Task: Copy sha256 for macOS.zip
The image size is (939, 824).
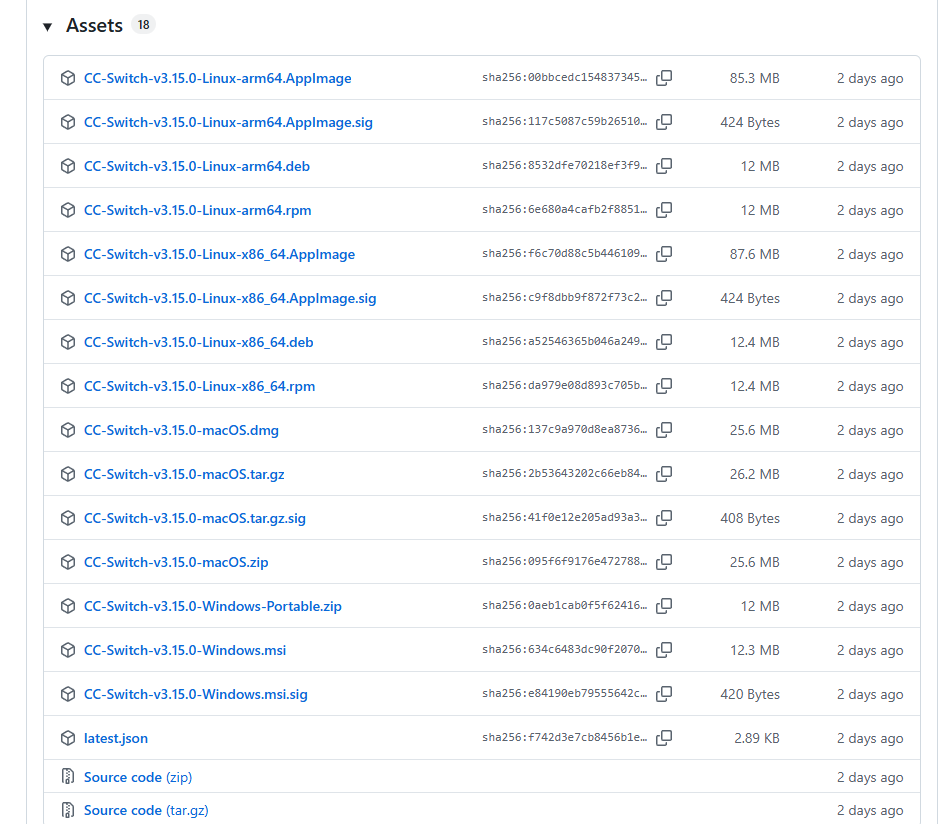Action: click(x=664, y=562)
